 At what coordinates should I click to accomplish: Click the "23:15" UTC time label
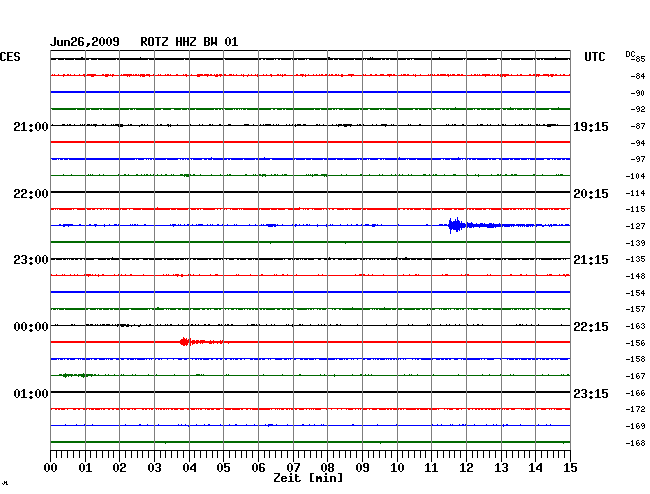[x=591, y=393]
